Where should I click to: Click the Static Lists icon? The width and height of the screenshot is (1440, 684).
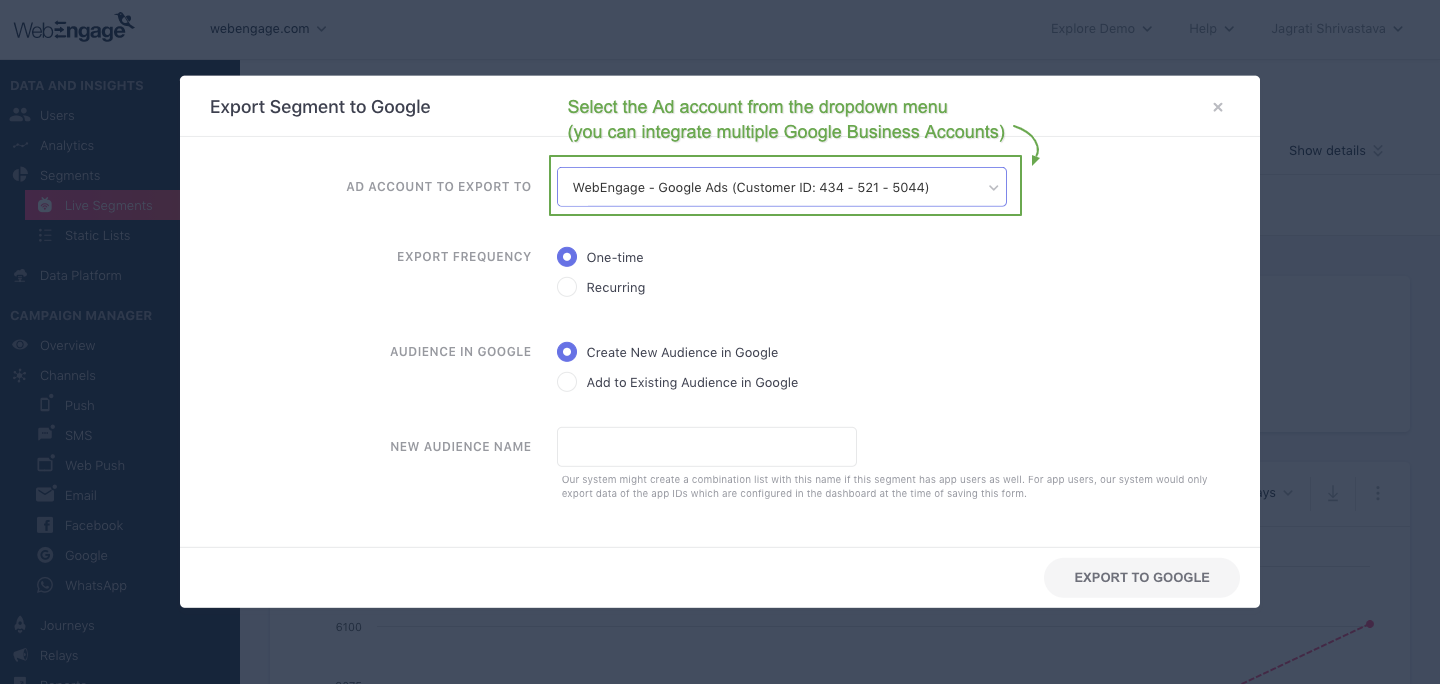tap(45, 235)
